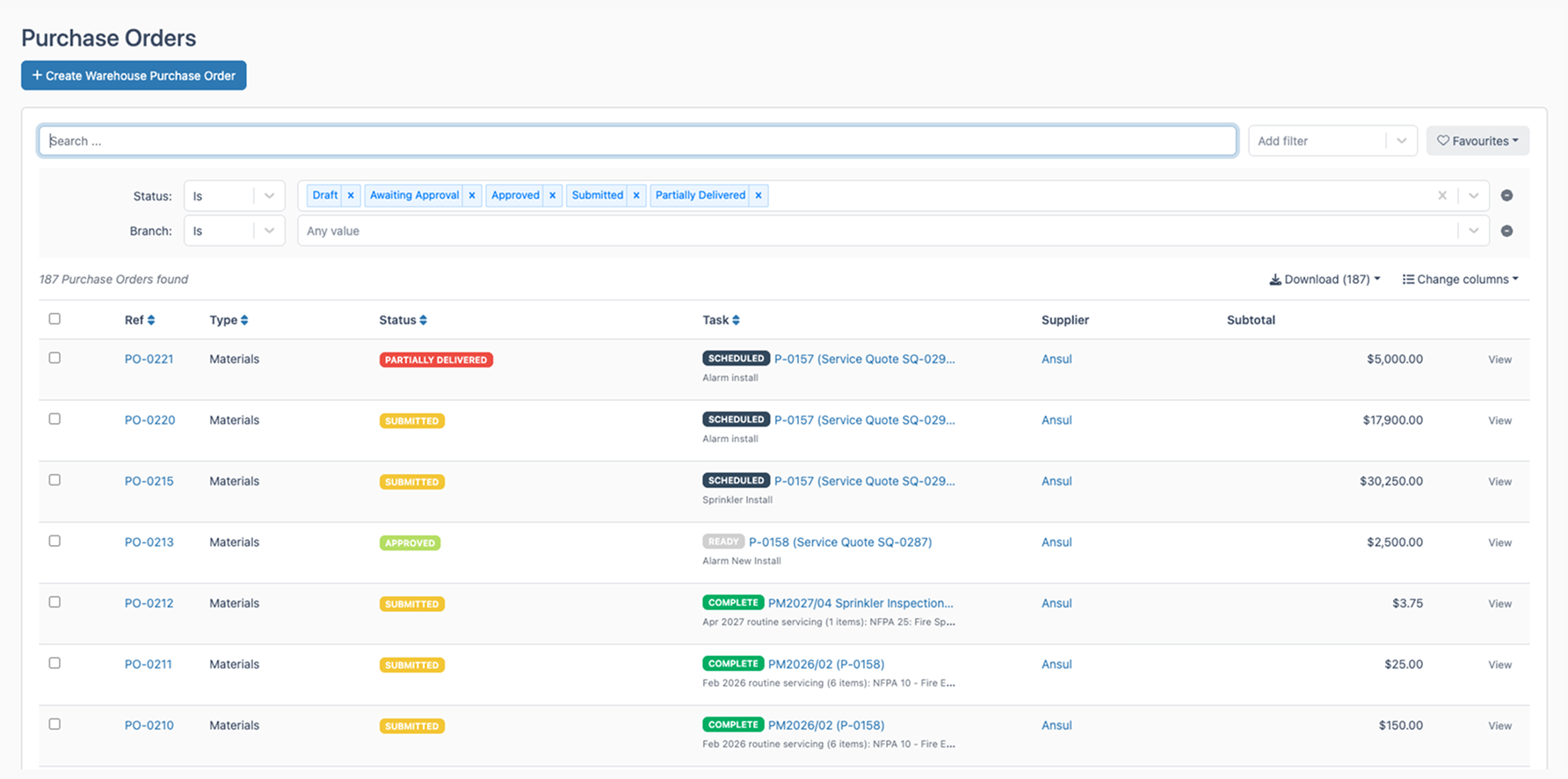This screenshot has height=779, width=1568.
Task: Click the Ready badge in PO-0213 row
Action: click(x=723, y=542)
